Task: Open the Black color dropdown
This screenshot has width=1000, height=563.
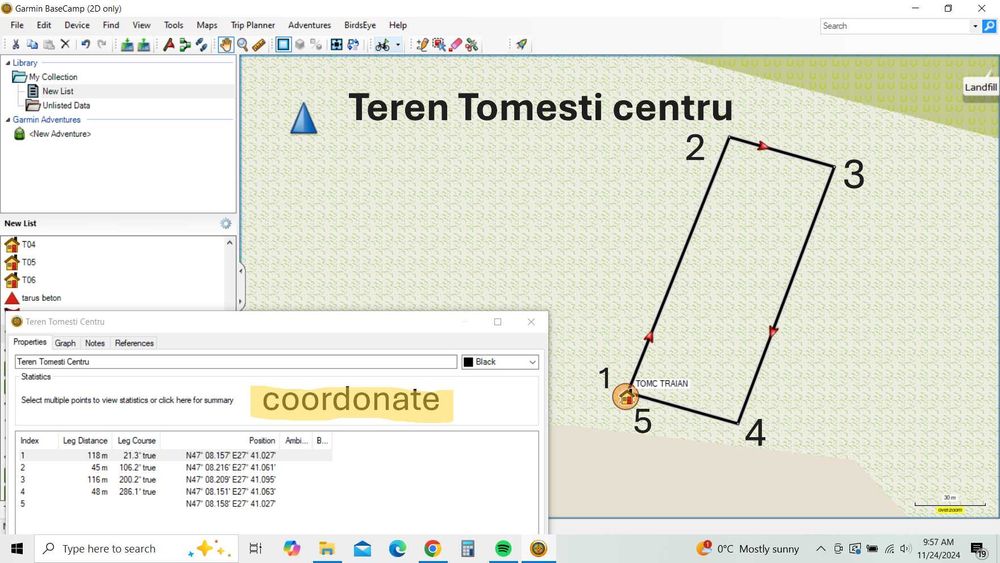Action: pyautogui.click(x=500, y=362)
